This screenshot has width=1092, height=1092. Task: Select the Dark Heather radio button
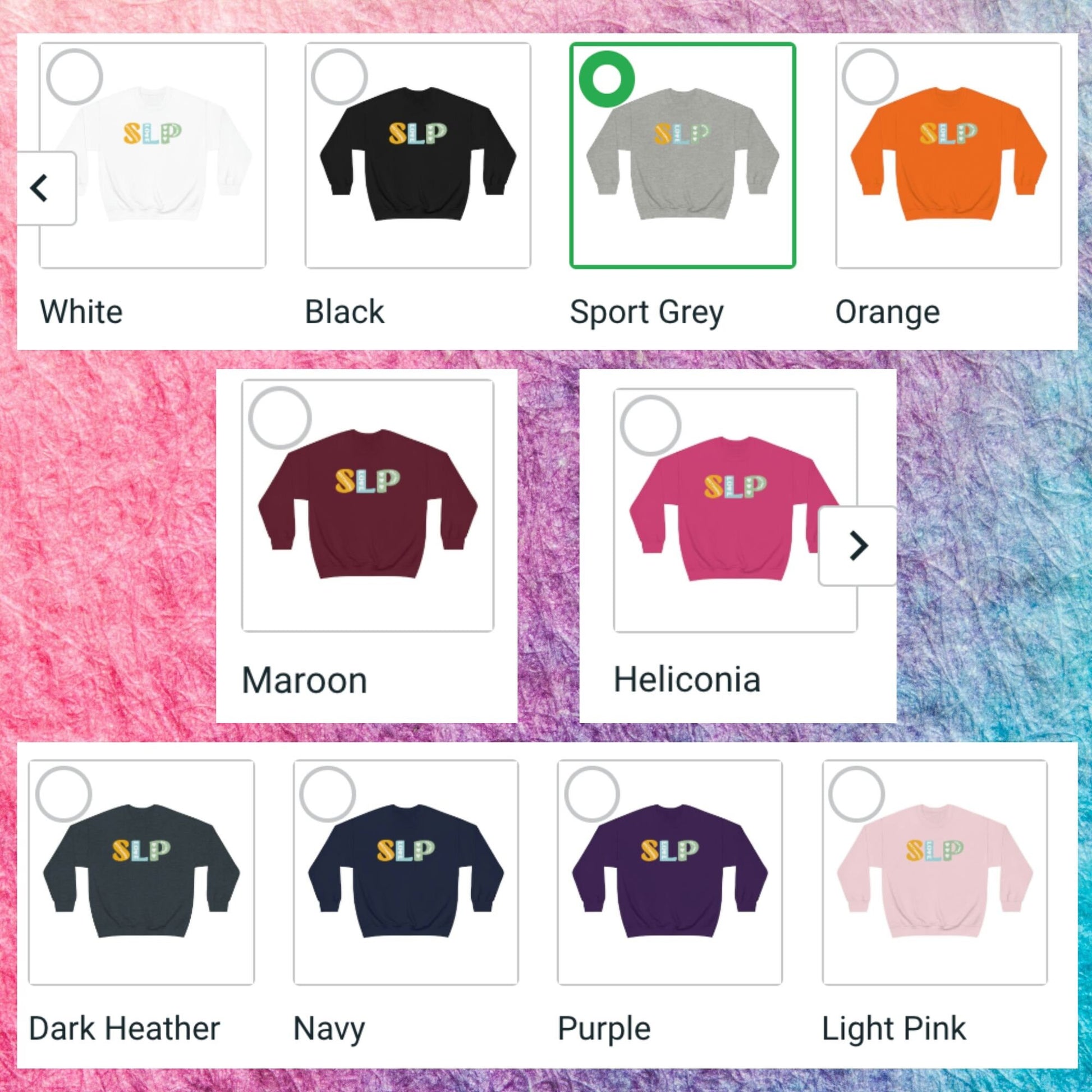64,795
